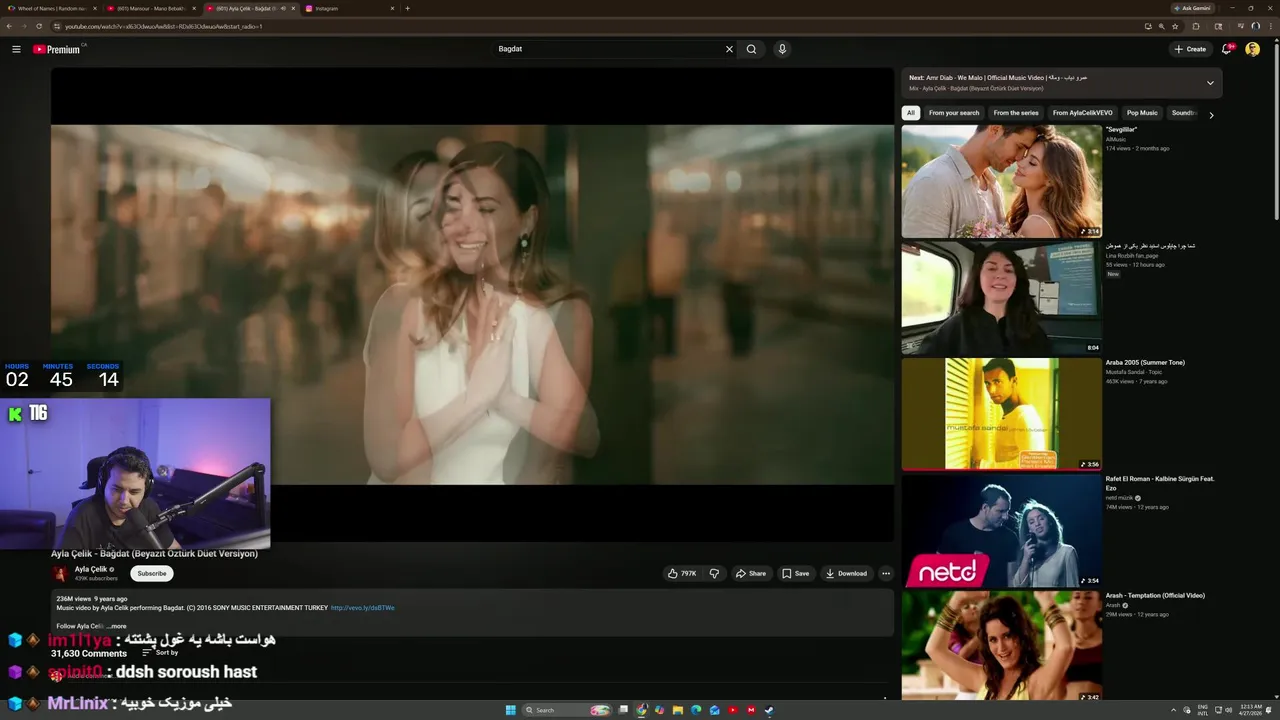Click the YouTube search input field

tap(608, 49)
